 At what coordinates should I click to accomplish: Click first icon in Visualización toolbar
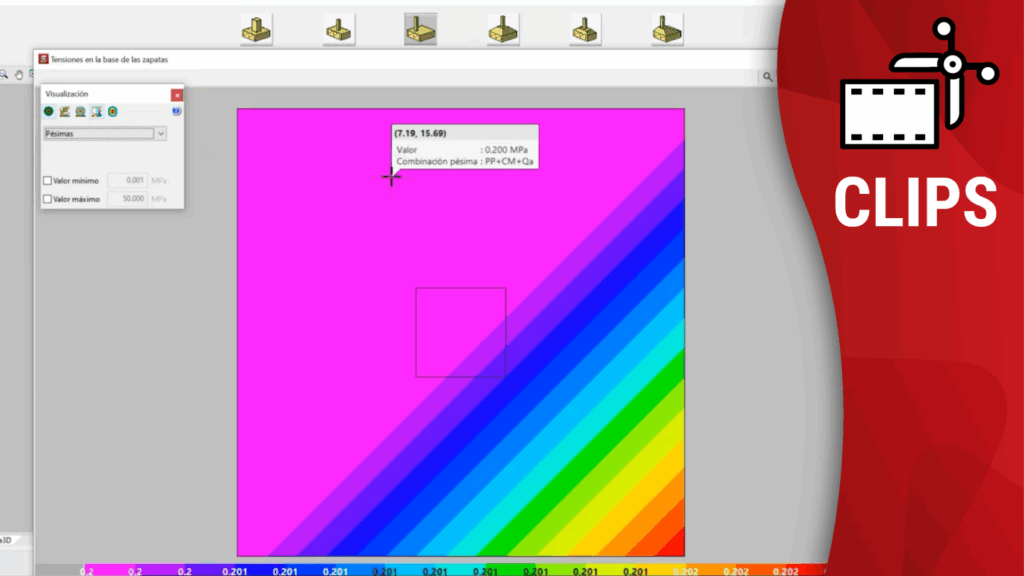48,112
